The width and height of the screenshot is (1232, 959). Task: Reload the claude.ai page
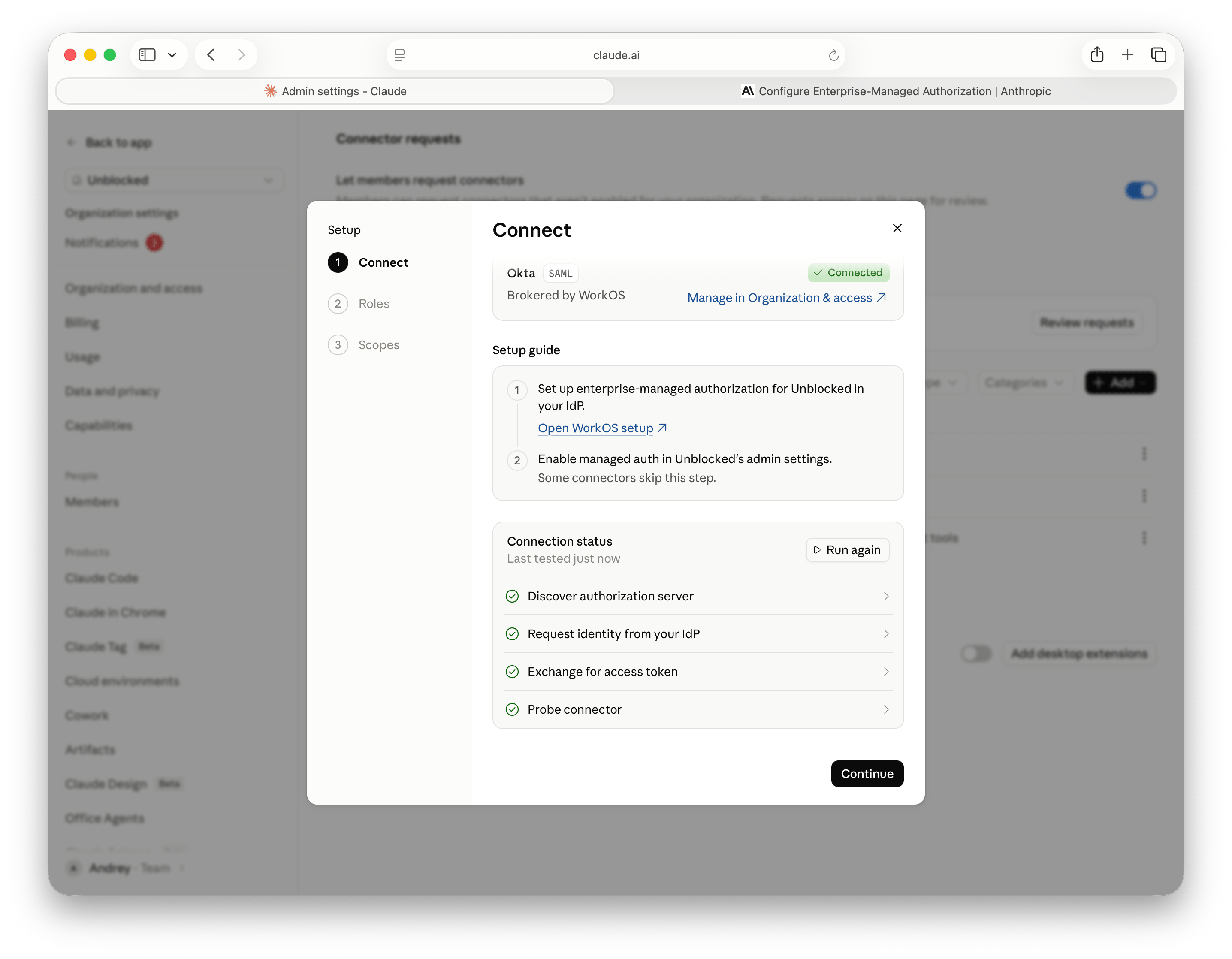833,55
